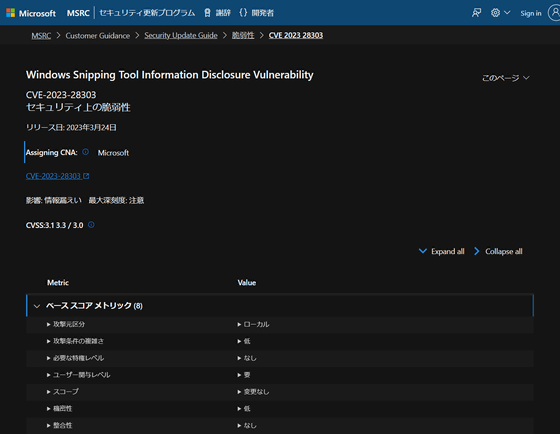Viewport: 560px width, 434px height.
Task: Click the Microsoft logo
Action: pos(31,13)
